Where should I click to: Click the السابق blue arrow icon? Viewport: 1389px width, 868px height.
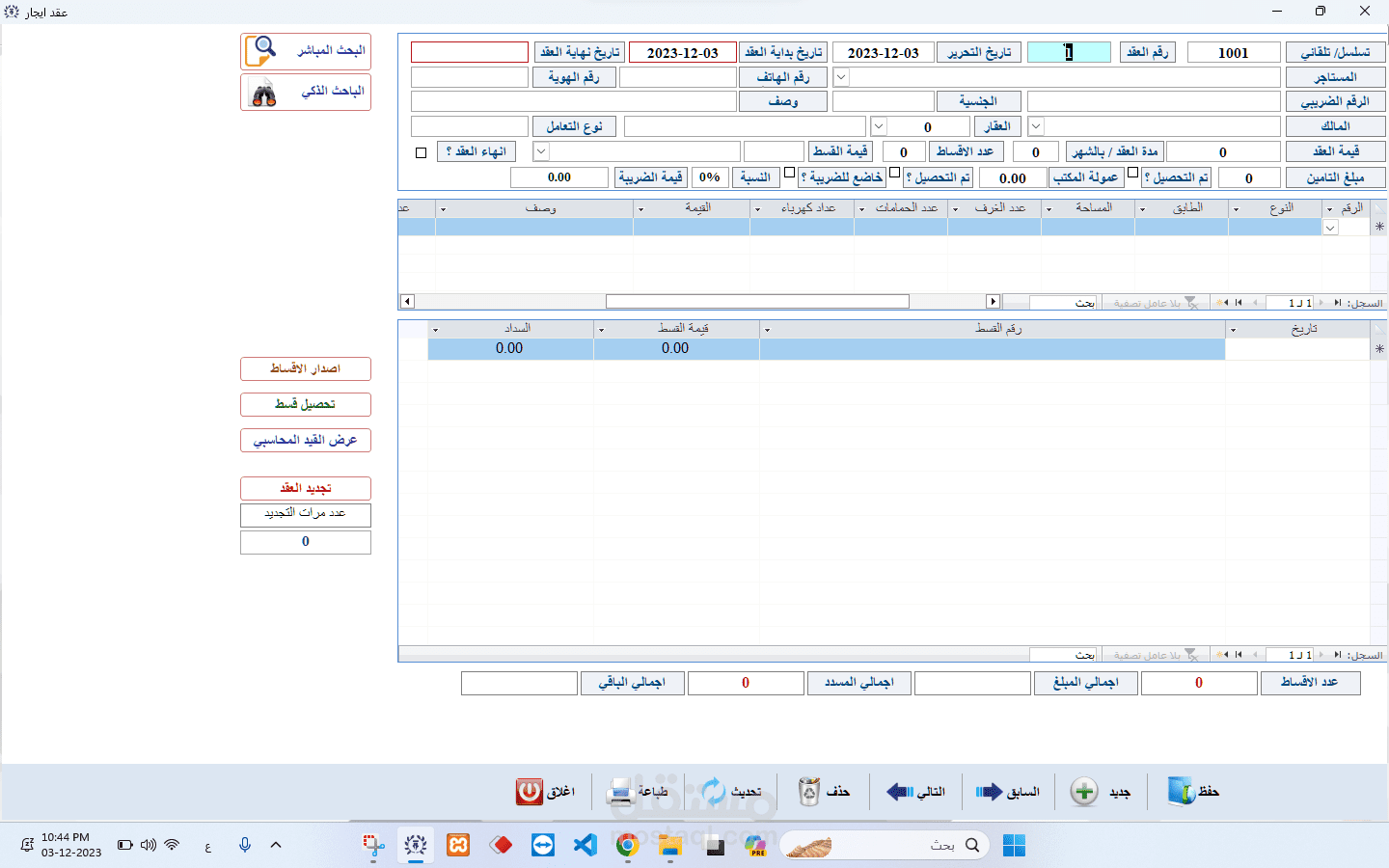(x=989, y=792)
